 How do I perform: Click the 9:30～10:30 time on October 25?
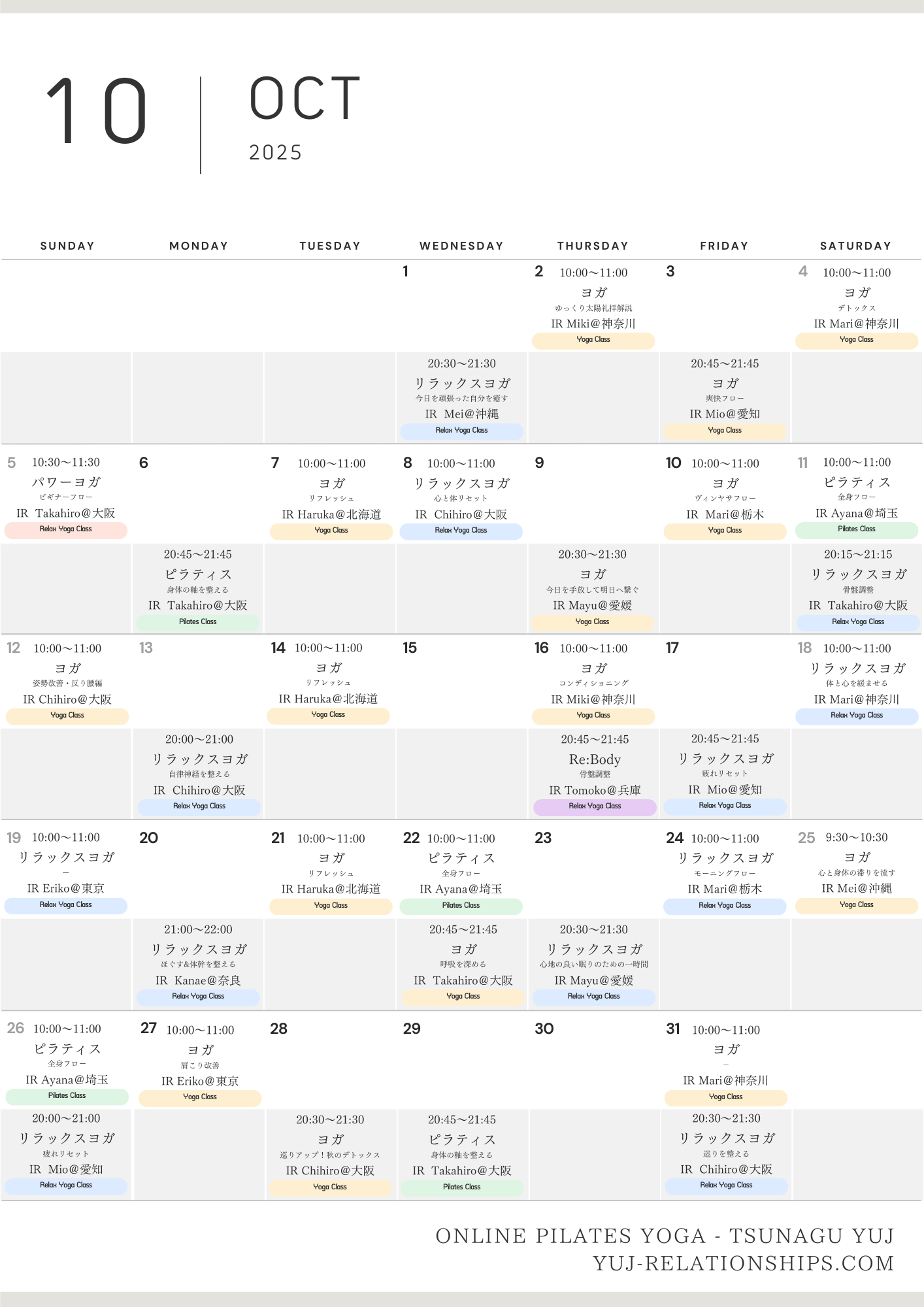click(x=856, y=837)
